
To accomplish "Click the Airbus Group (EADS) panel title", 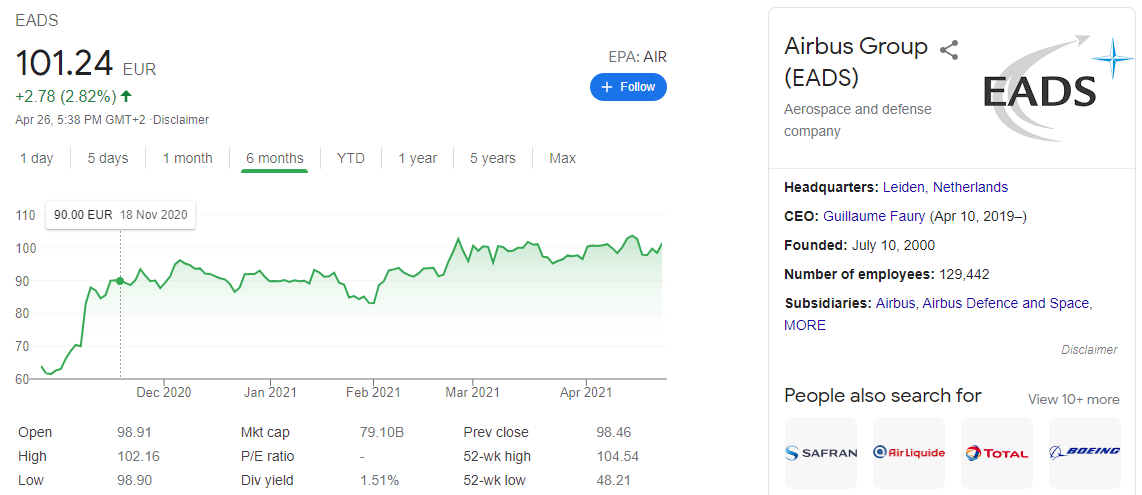I will [x=856, y=61].
